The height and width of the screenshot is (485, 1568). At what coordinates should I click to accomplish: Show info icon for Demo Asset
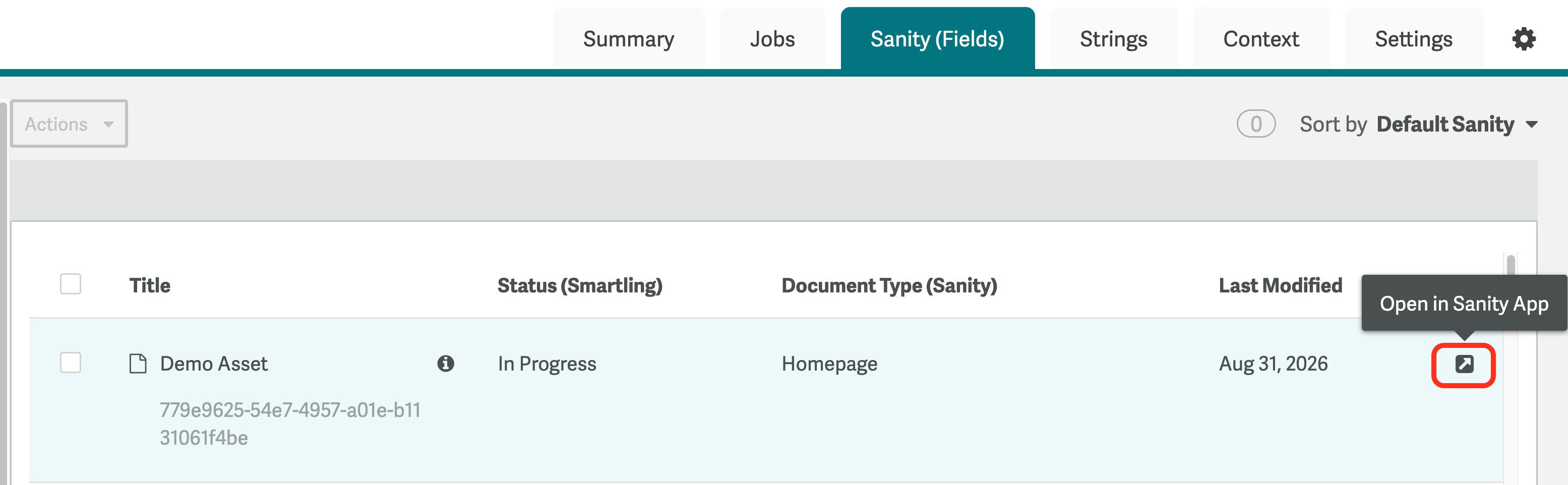[x=446, y=363]
